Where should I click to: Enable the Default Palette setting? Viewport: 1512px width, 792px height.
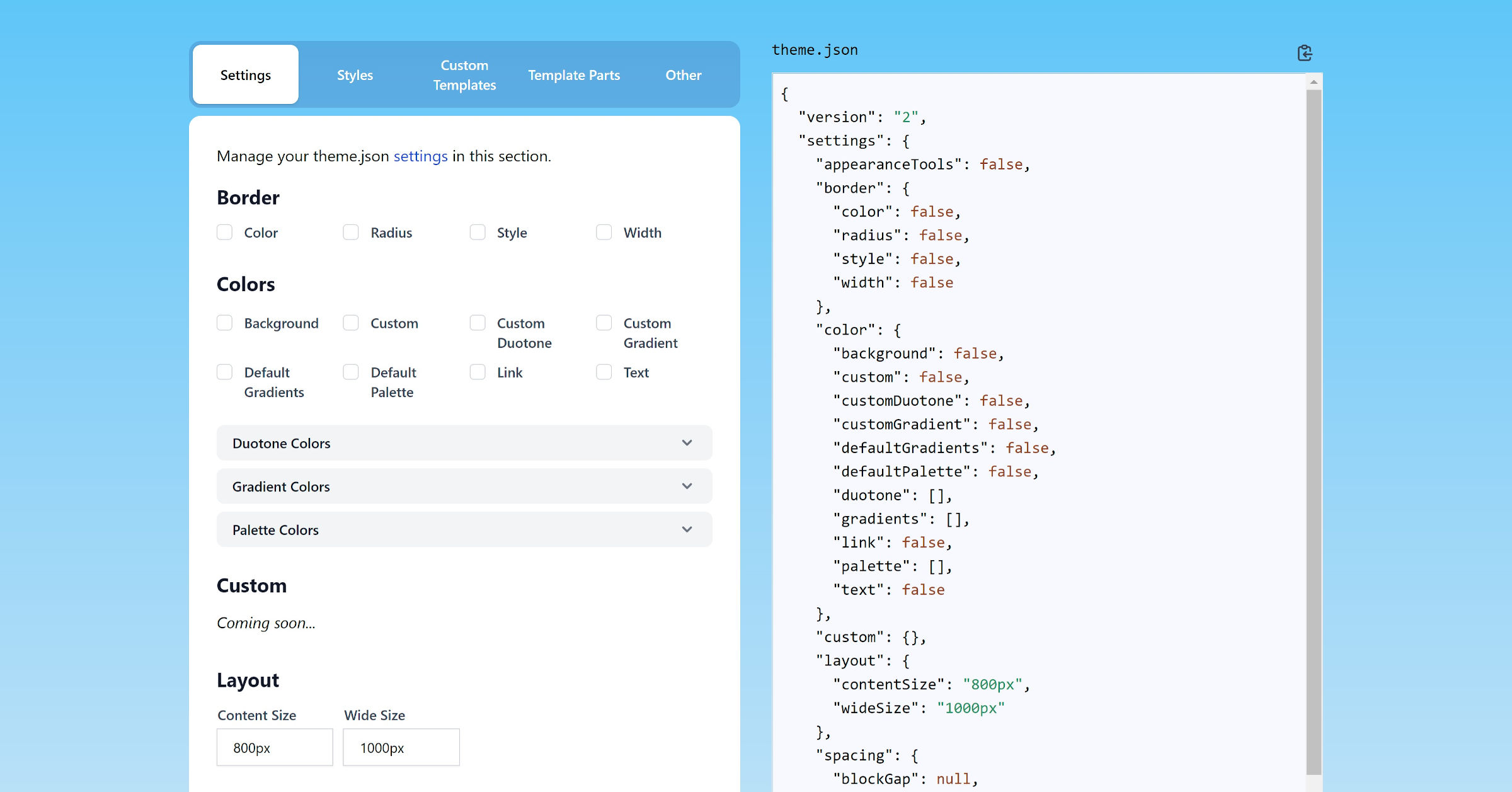tap(351, 372)
